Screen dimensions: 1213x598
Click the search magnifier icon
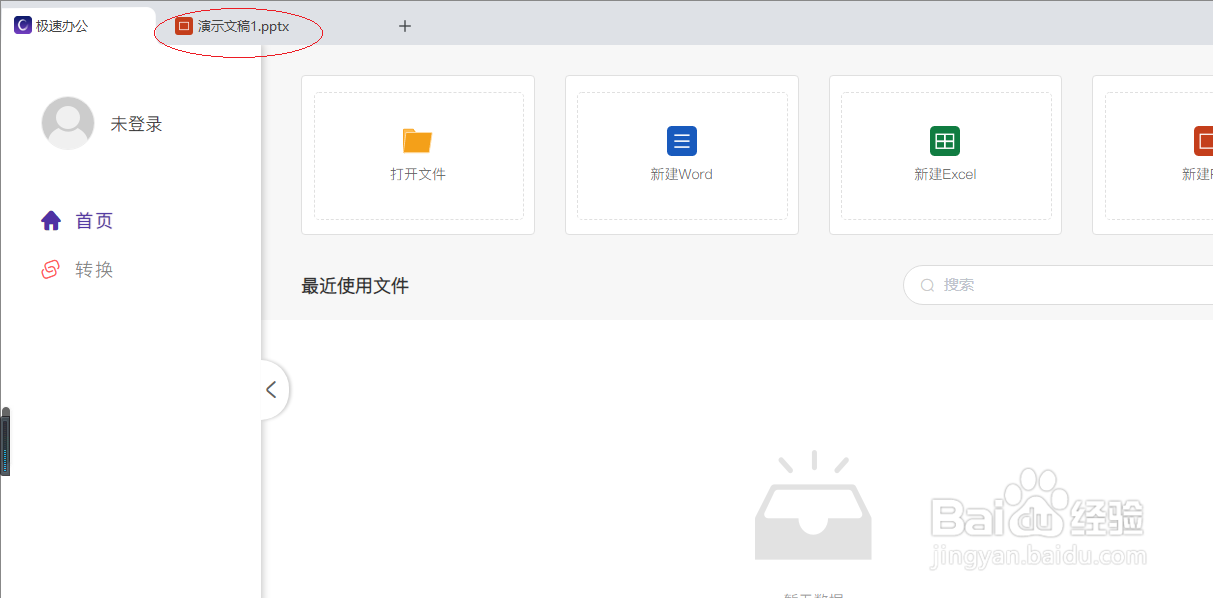pos(927,285)
